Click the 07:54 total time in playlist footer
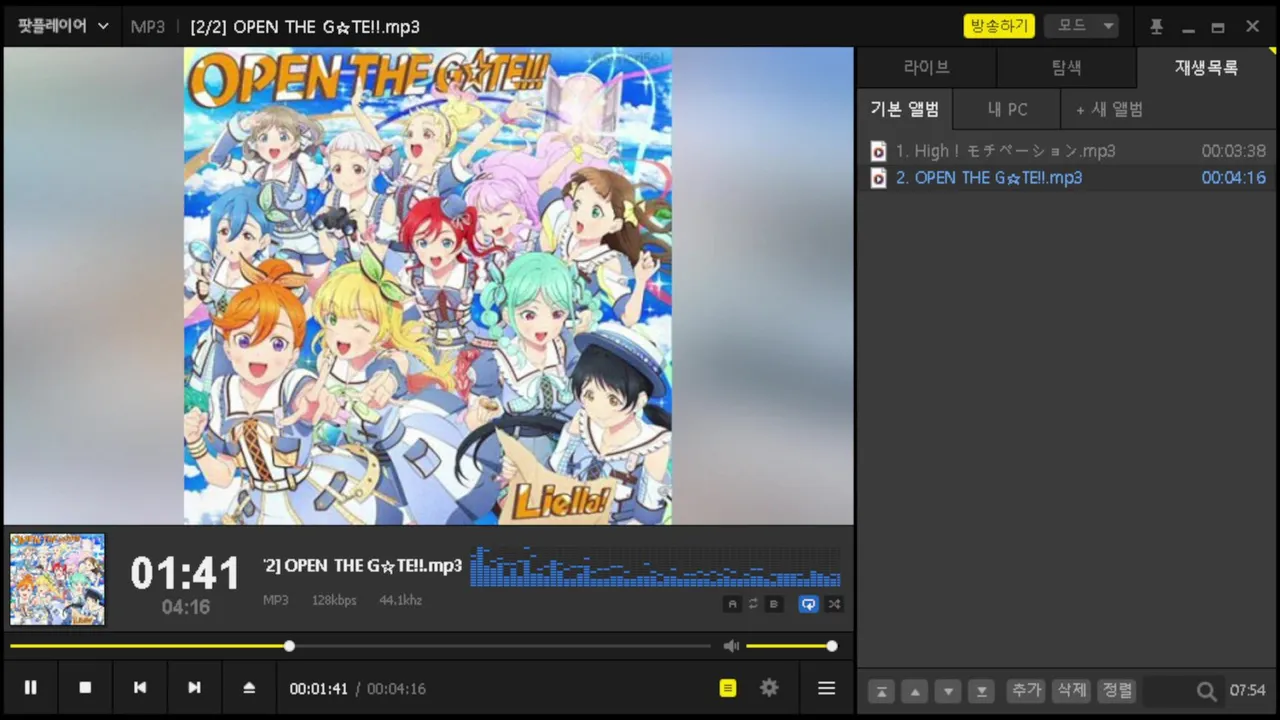Viewport: 1280px width, 720px height. point(1248,691)
